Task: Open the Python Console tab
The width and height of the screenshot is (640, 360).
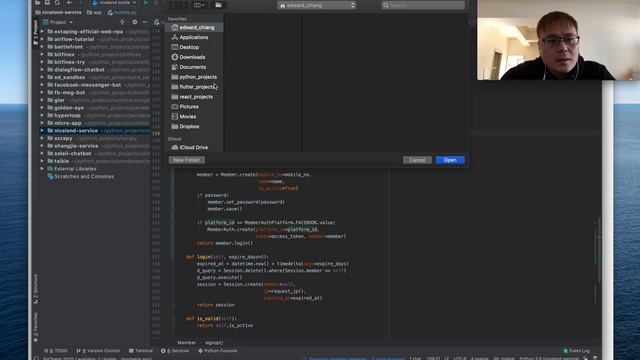Action: 218,351
